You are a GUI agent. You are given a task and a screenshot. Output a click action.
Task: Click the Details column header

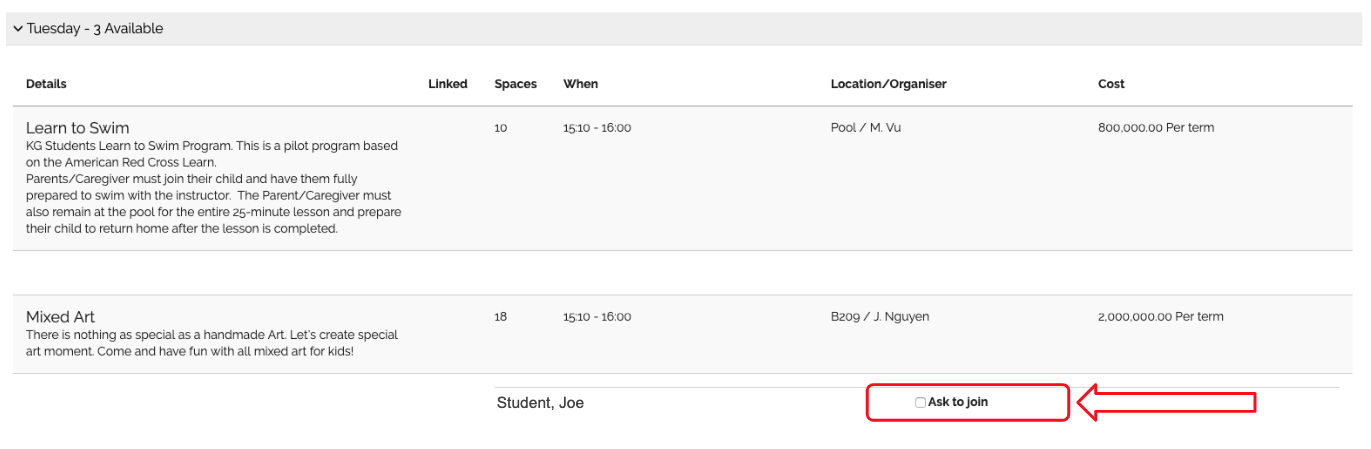(x=46, y=84)
